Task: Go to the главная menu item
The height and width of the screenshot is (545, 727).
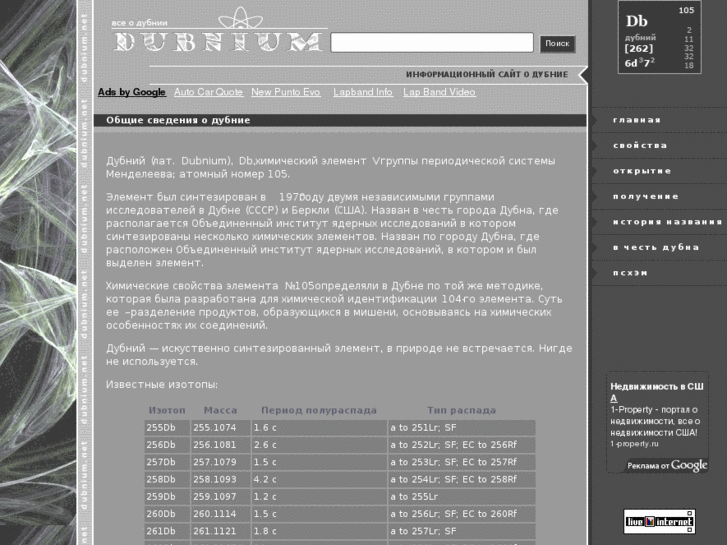Action: [637, 120]
